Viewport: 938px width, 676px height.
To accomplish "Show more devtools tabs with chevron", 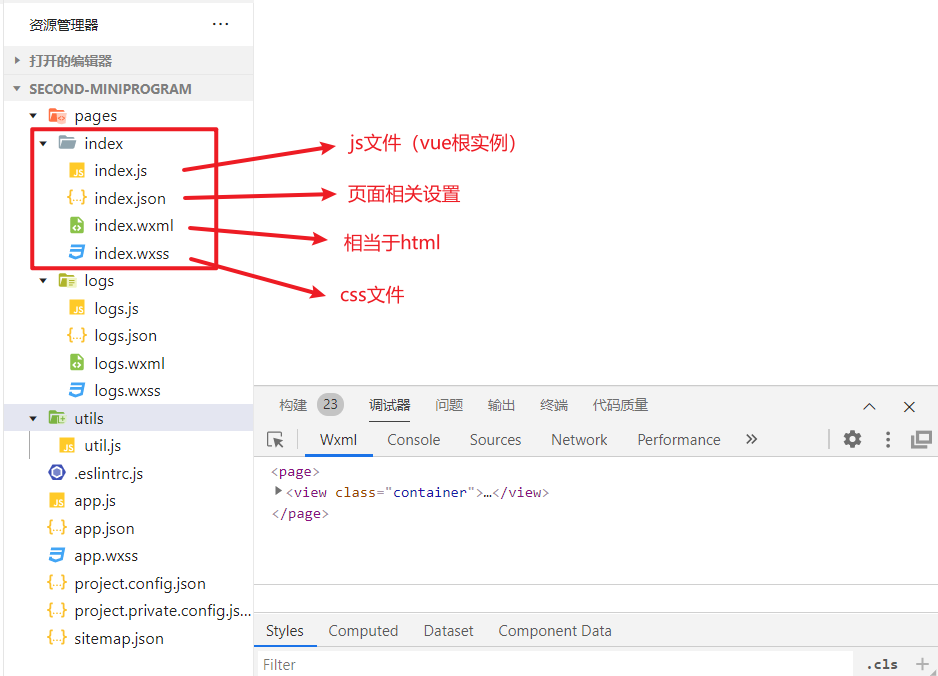I will coord(752,439).
